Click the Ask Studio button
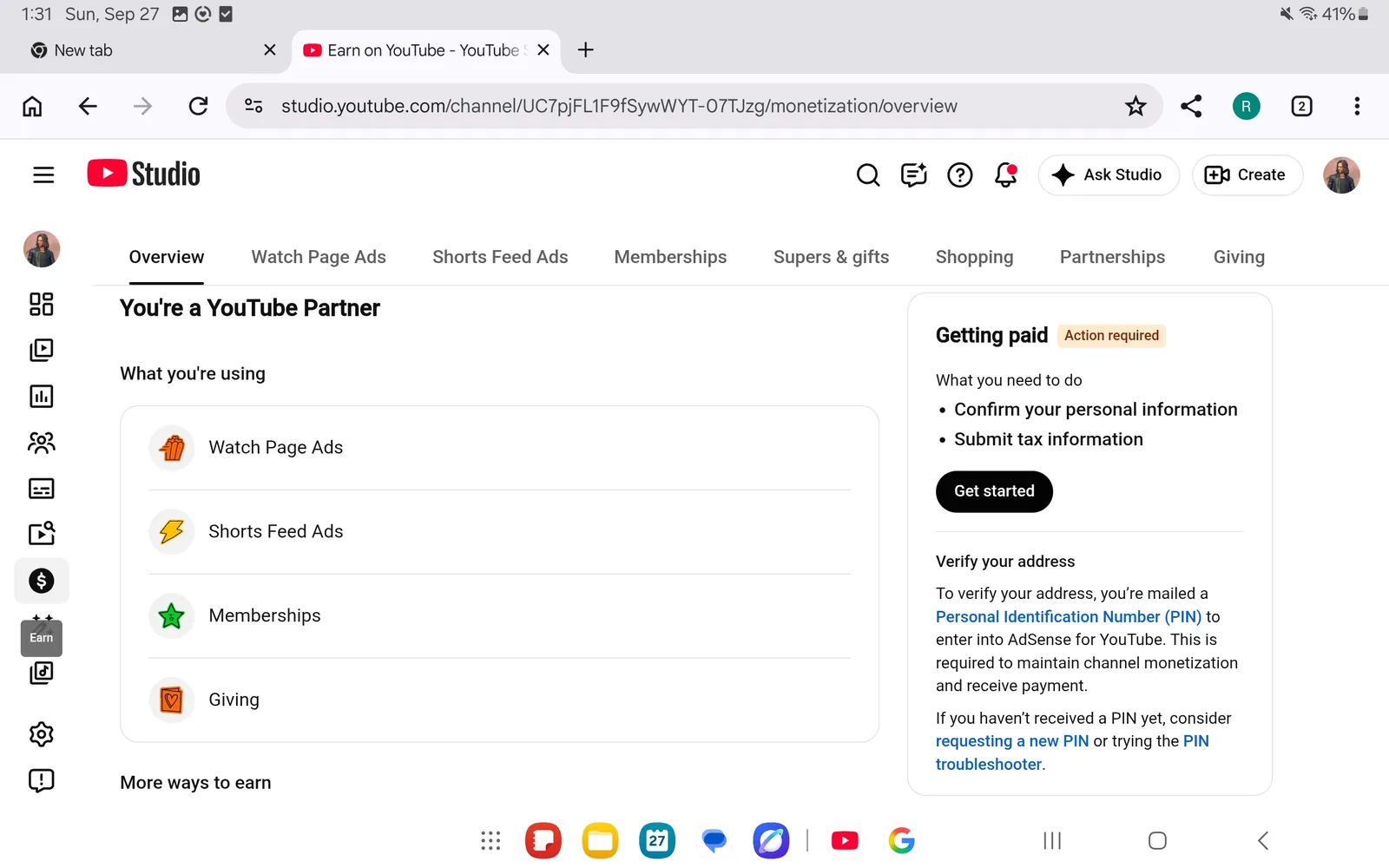Screen dimensions: 1389x868 tap(1109, 175)
